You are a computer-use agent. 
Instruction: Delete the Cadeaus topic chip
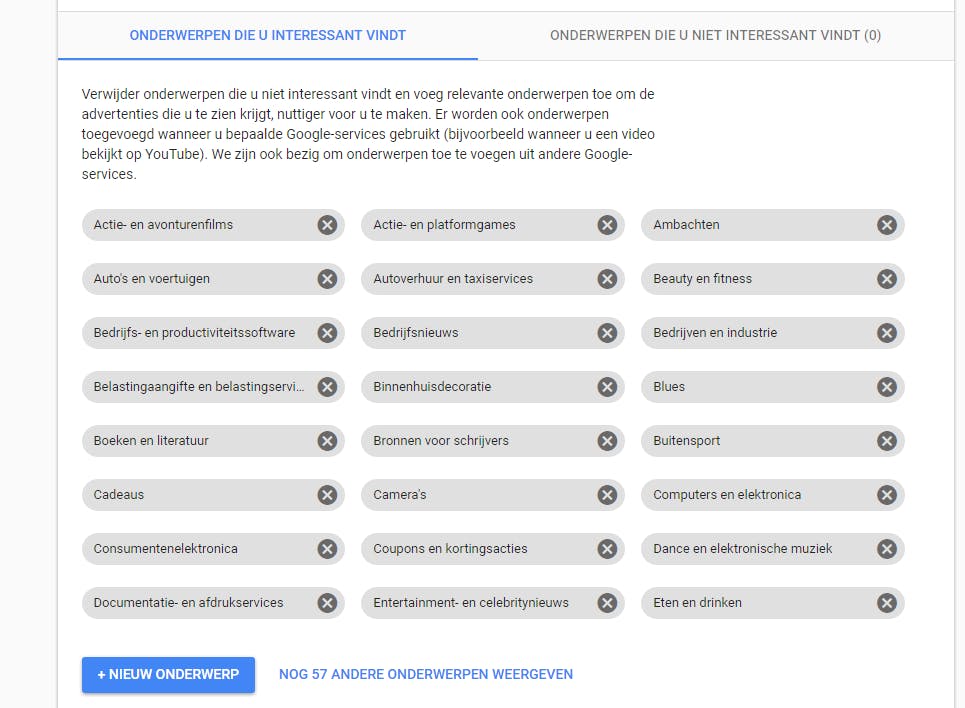(x=327, y=495)
